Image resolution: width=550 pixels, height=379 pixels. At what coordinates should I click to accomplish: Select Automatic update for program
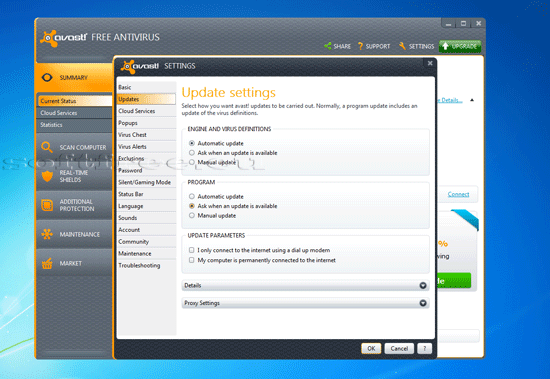click(192, 197)
